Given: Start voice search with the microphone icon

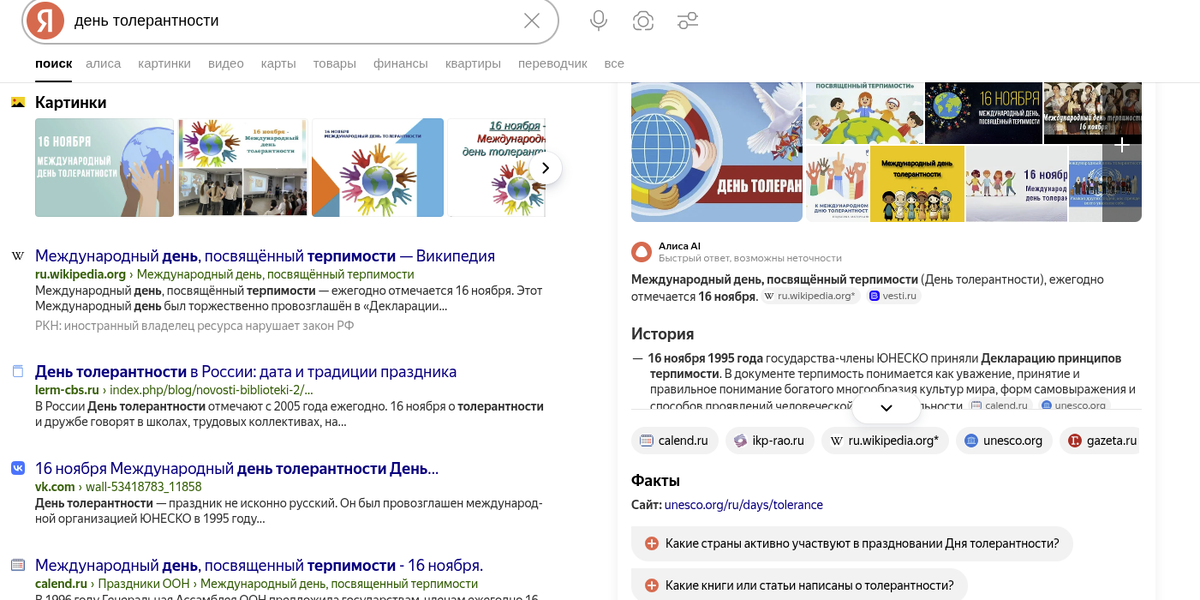Looking at the screenshot, I should (x=596, y=19).
